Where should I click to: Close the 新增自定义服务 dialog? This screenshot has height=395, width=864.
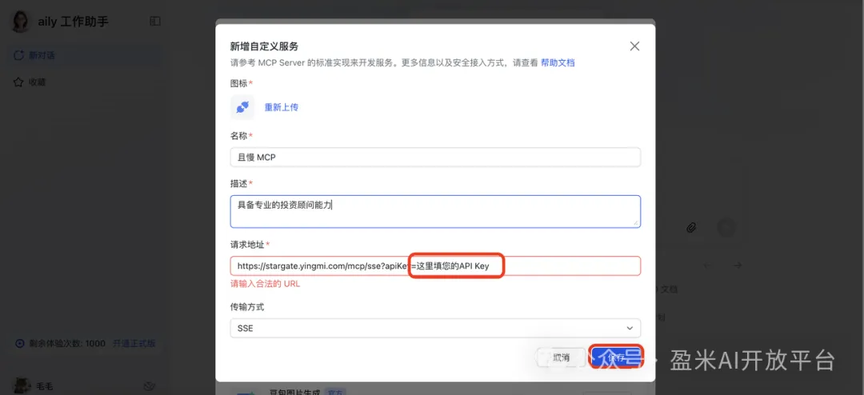point(635,46)
